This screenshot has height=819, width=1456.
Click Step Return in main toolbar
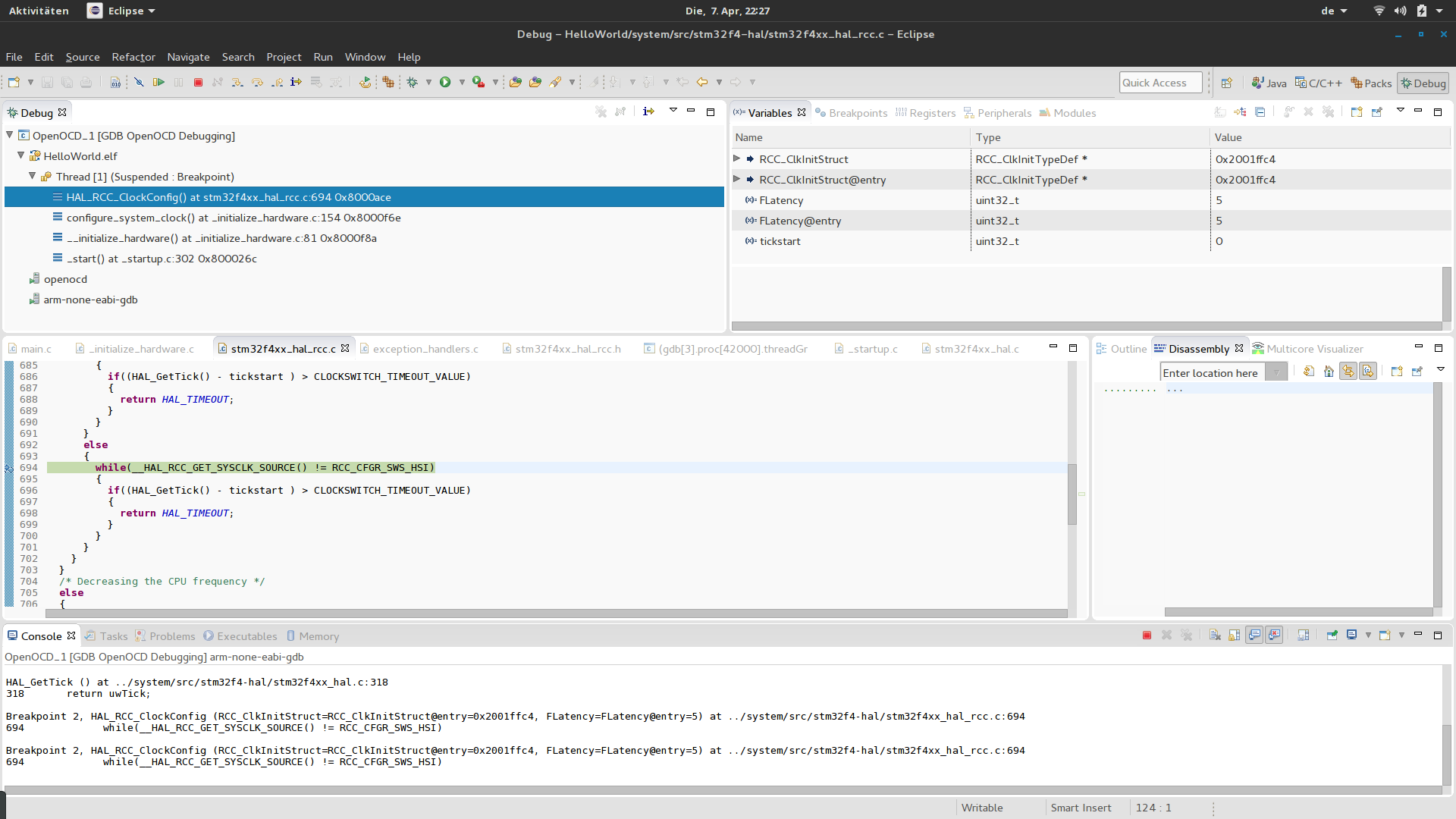tap(277, 82)
